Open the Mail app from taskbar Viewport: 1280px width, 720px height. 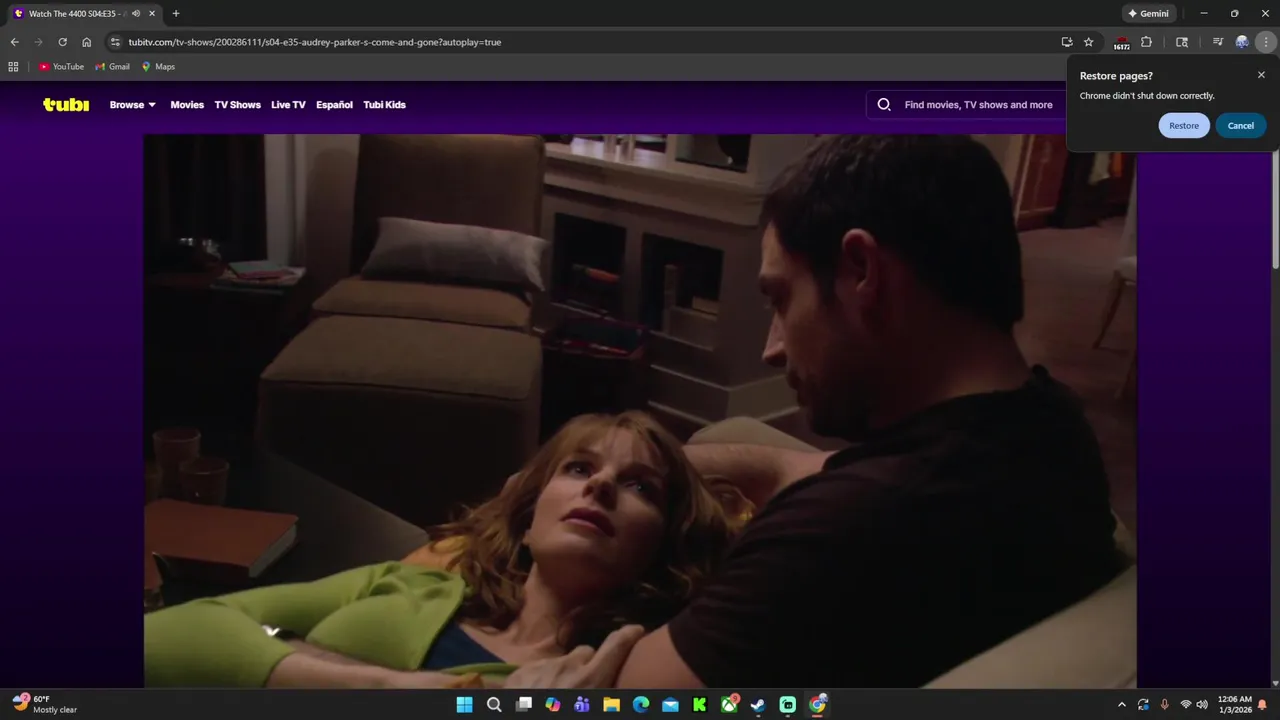pos(670,705)
